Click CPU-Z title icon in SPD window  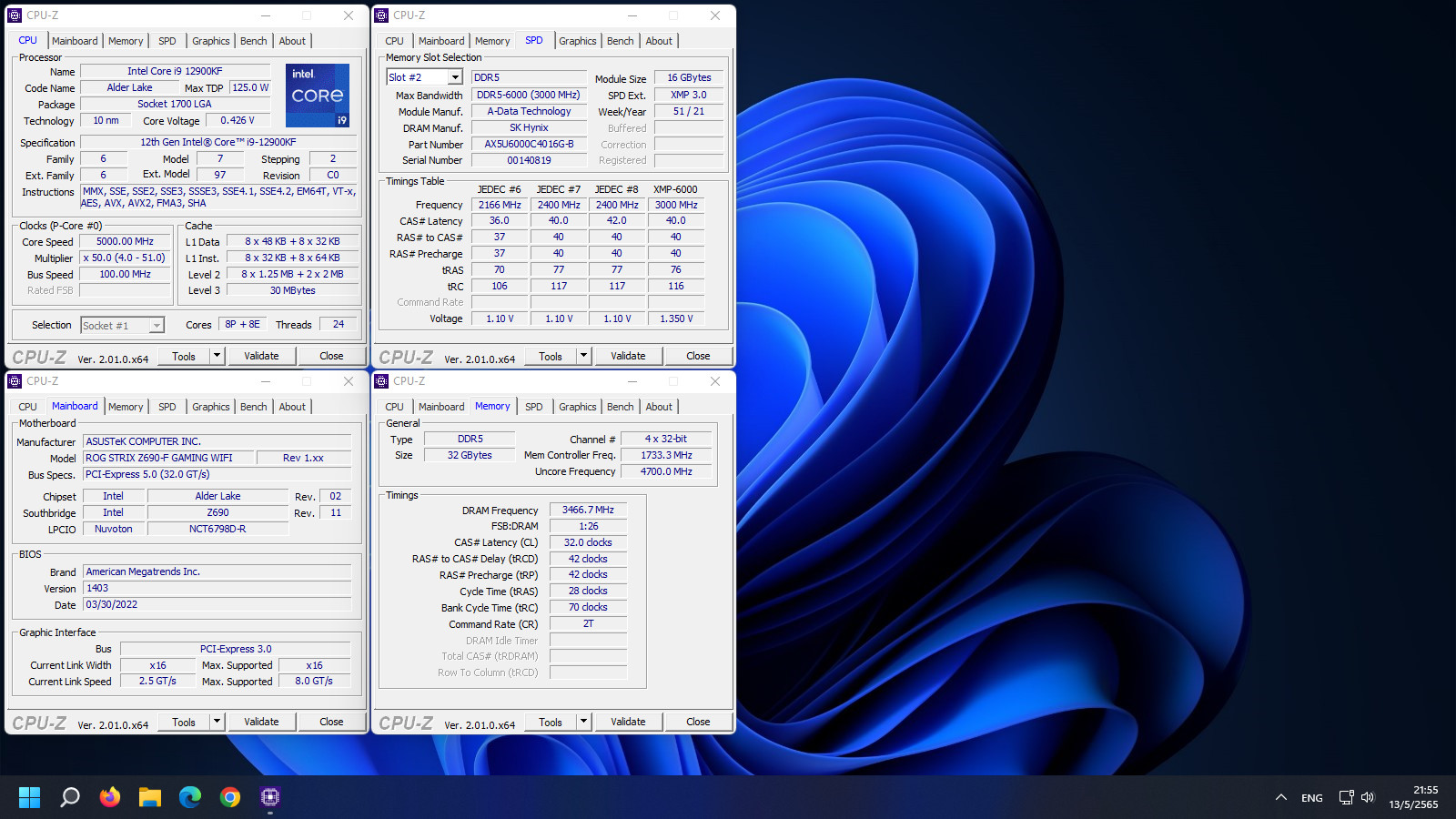[x=381, y=15]
